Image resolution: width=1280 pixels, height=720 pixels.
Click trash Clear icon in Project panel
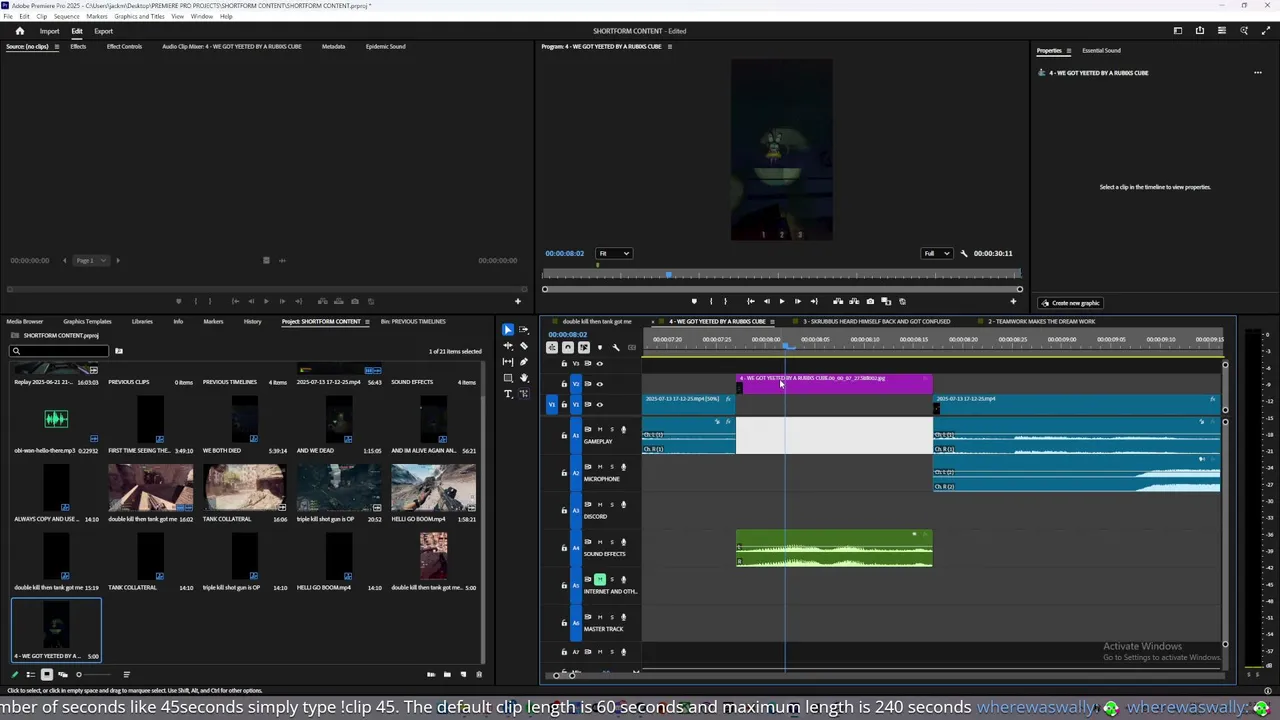click(x=478, y=674)
